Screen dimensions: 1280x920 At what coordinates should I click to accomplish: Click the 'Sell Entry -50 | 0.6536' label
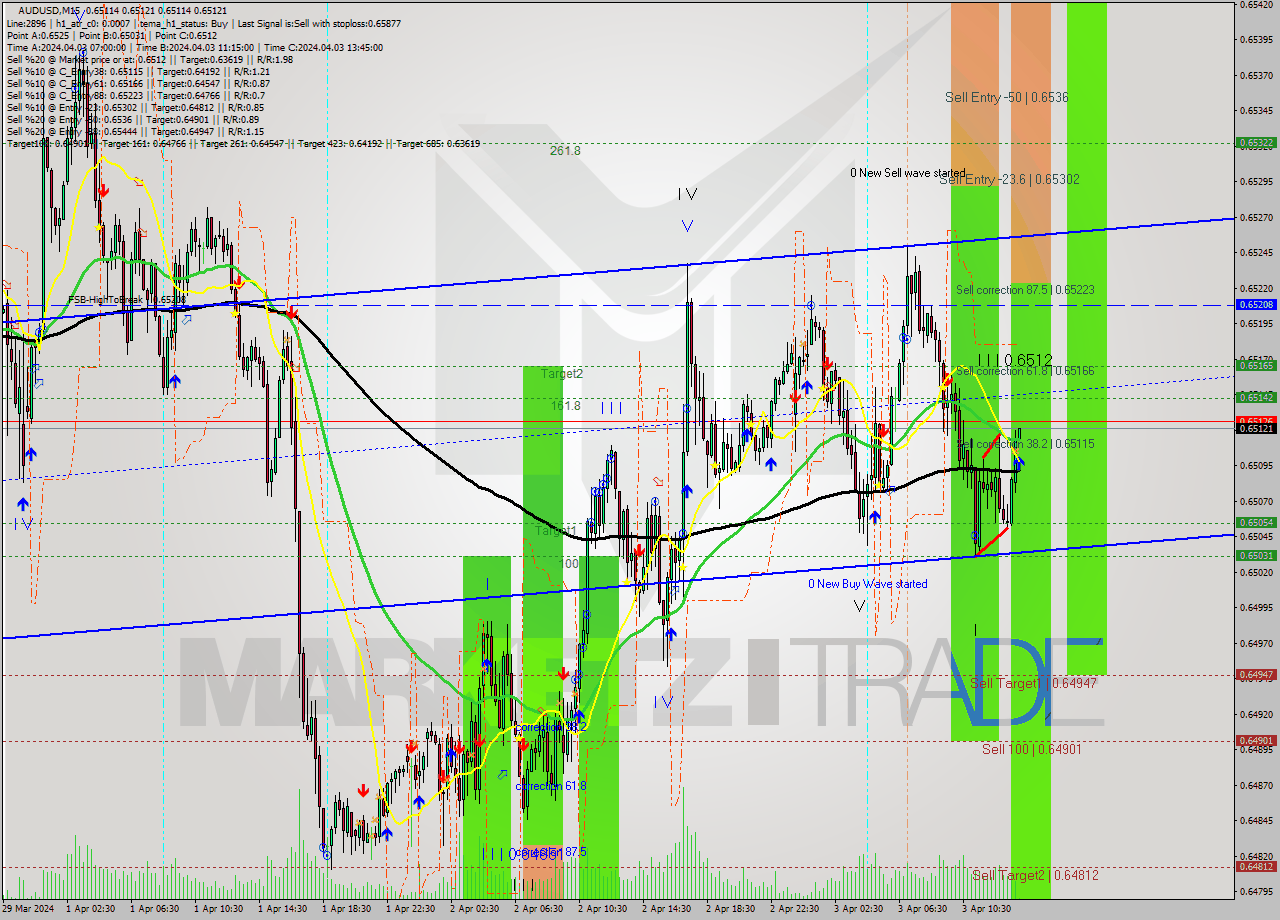tap(1006, 97)
